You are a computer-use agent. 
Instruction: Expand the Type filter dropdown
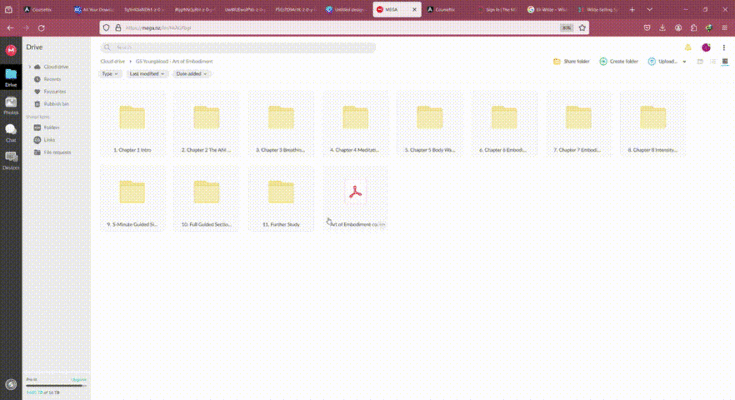tap(110, 74)
